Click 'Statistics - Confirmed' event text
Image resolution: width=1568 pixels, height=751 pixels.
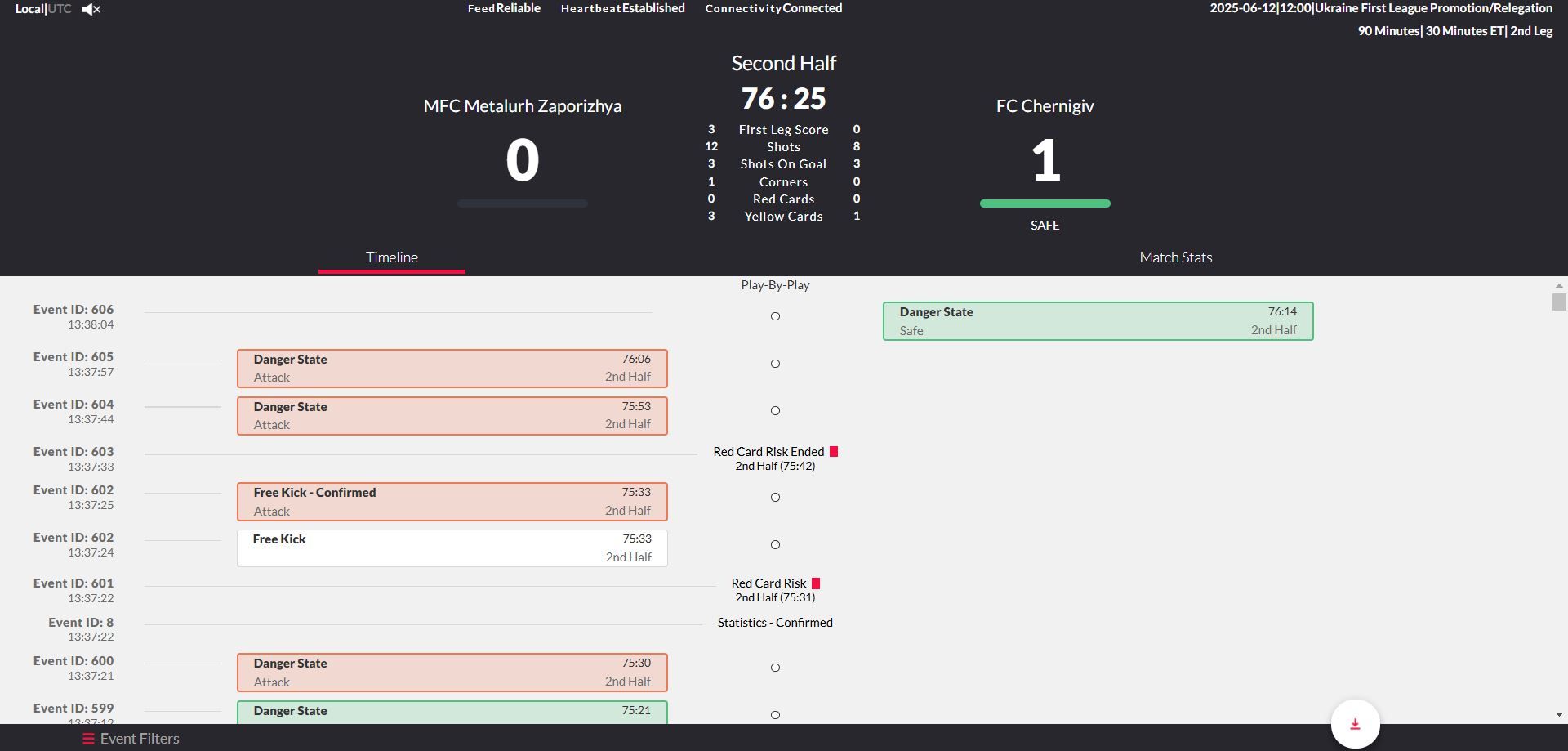775,623
